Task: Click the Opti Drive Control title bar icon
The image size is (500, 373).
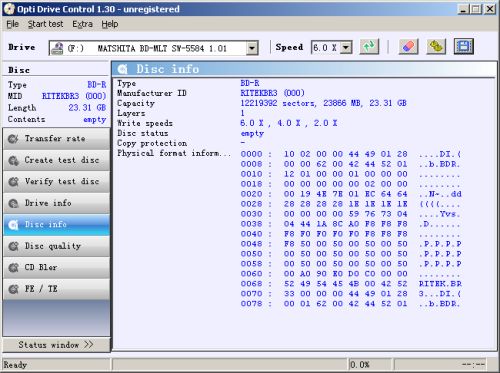Action: (x=9, y=9)
